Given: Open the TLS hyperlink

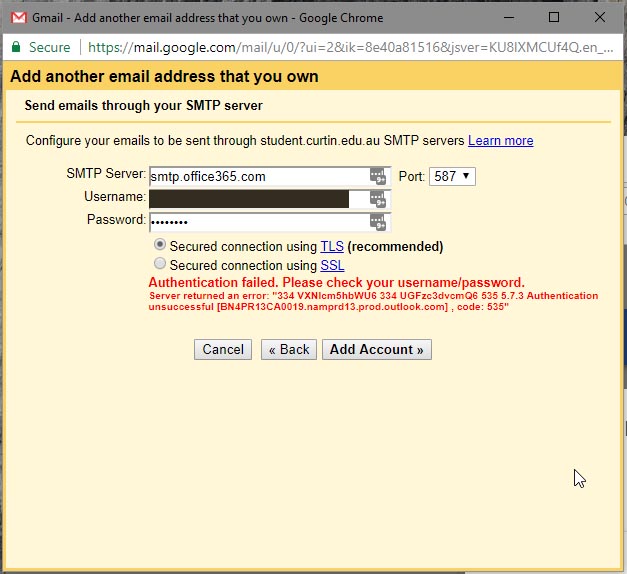Looking at the screenshot, I should coord(332,246).
